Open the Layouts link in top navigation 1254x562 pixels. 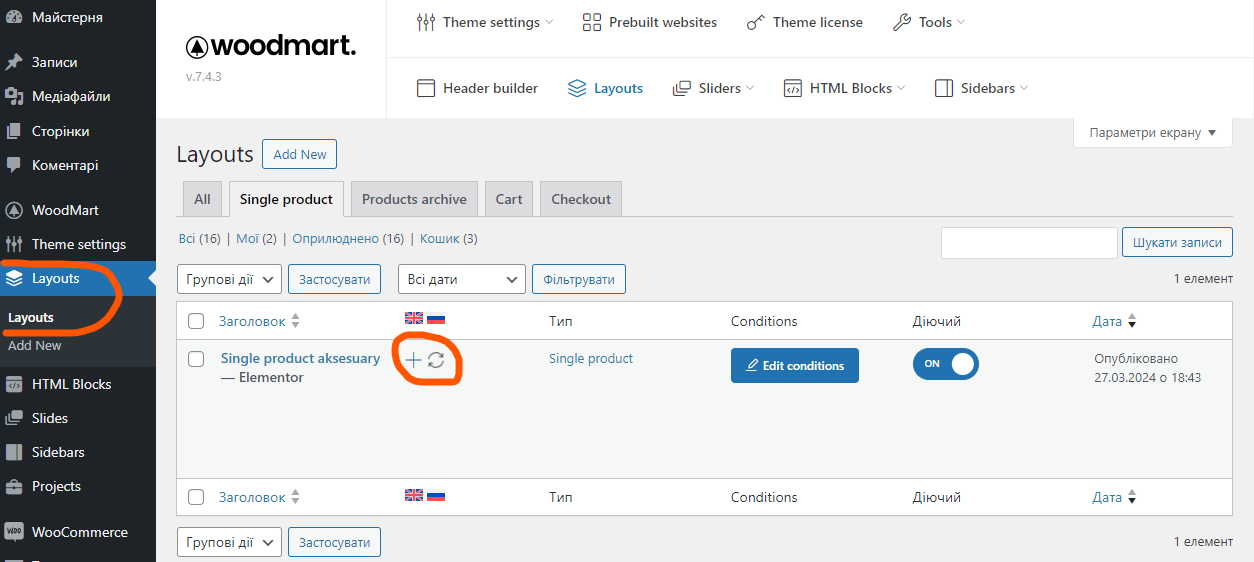click(x=605, y=88)
